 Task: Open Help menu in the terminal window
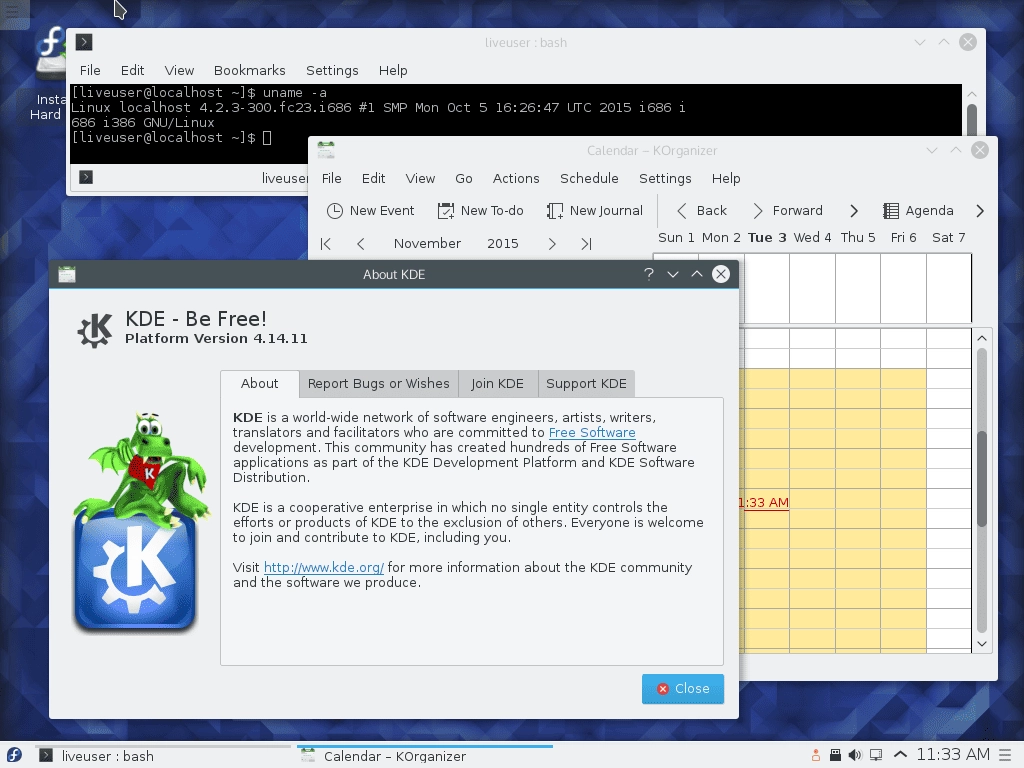[x=393, y=70]
